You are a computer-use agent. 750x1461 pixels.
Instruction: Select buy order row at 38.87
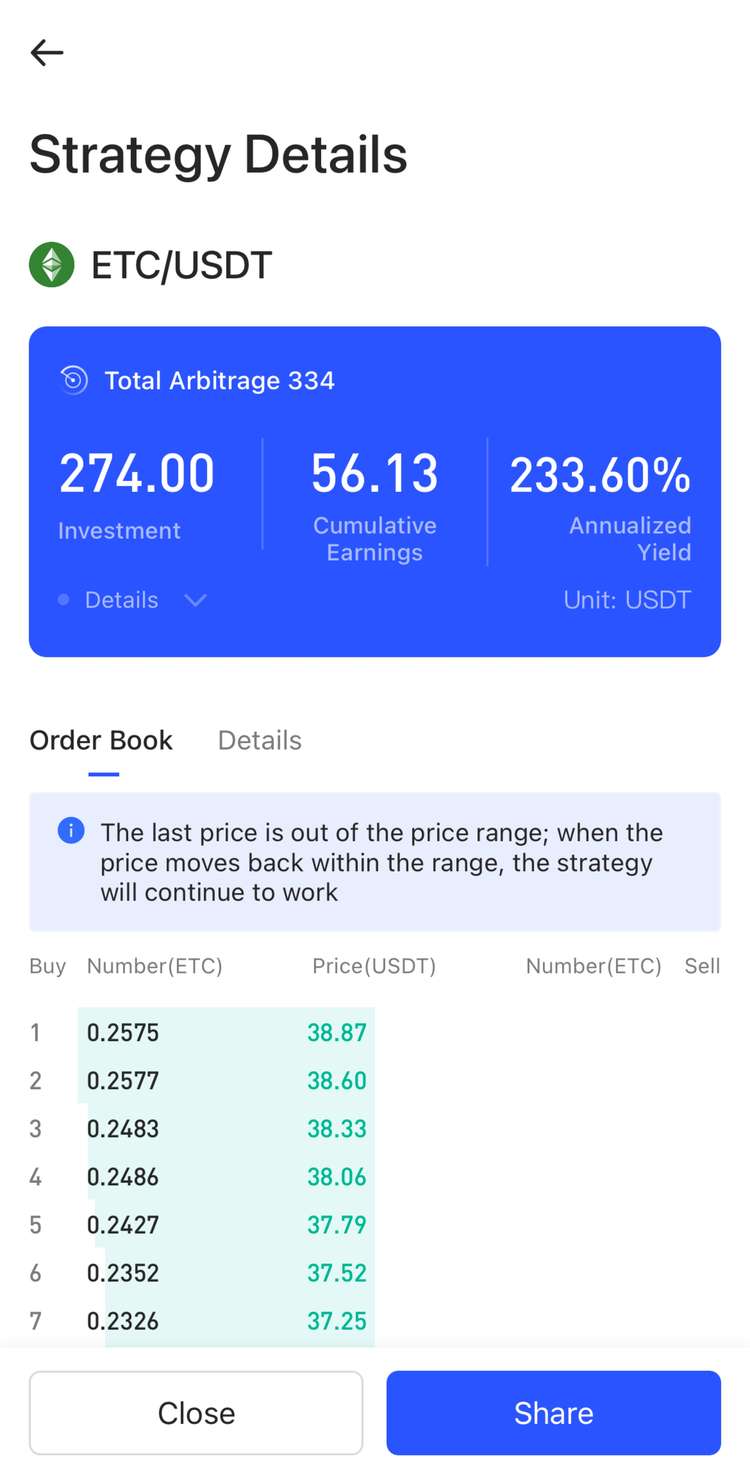pos(226,1032)
